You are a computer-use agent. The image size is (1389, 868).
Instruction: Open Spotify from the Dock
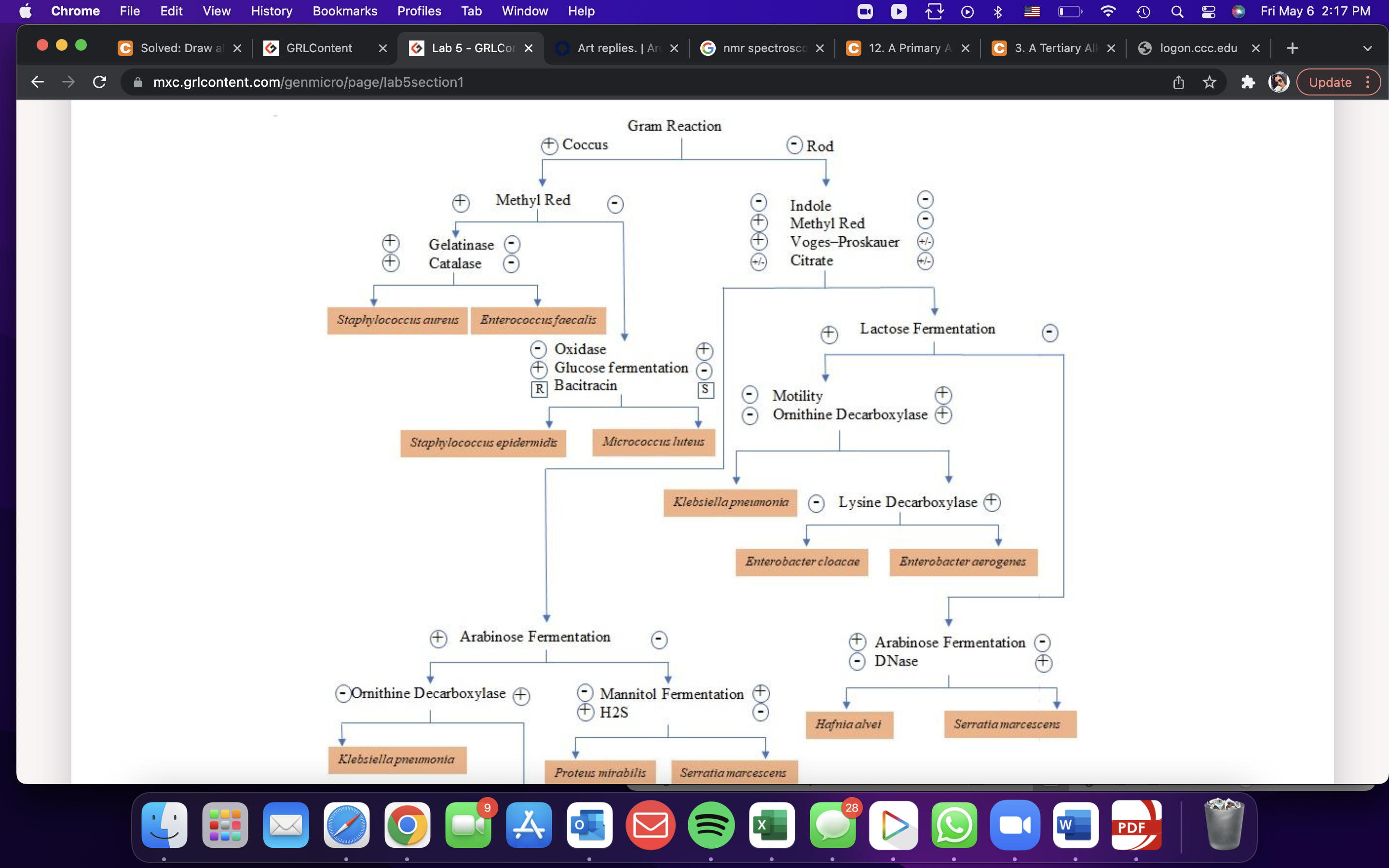coord(711,825)
